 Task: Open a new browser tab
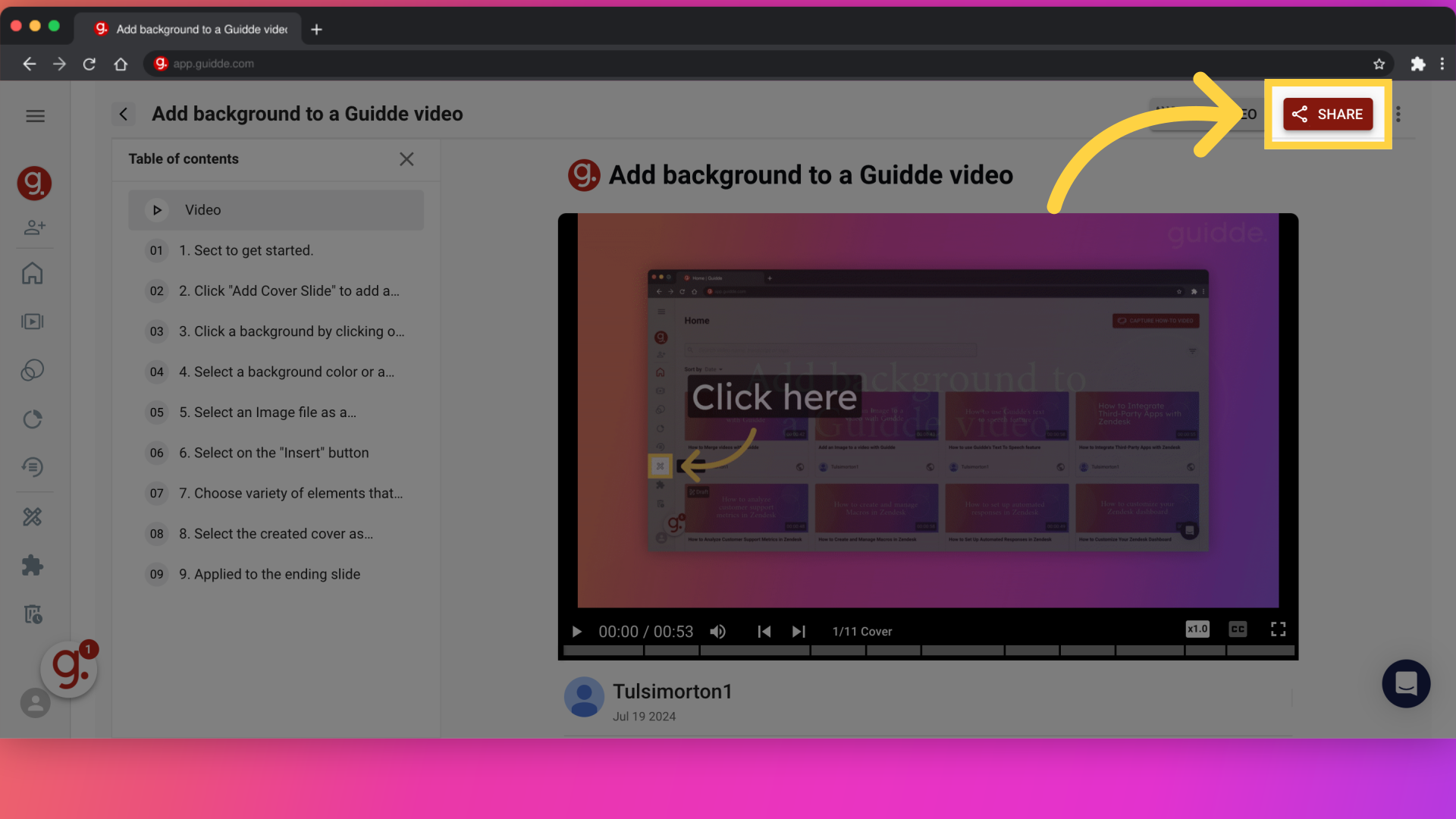pyautogui.click(x=317, y=30)
